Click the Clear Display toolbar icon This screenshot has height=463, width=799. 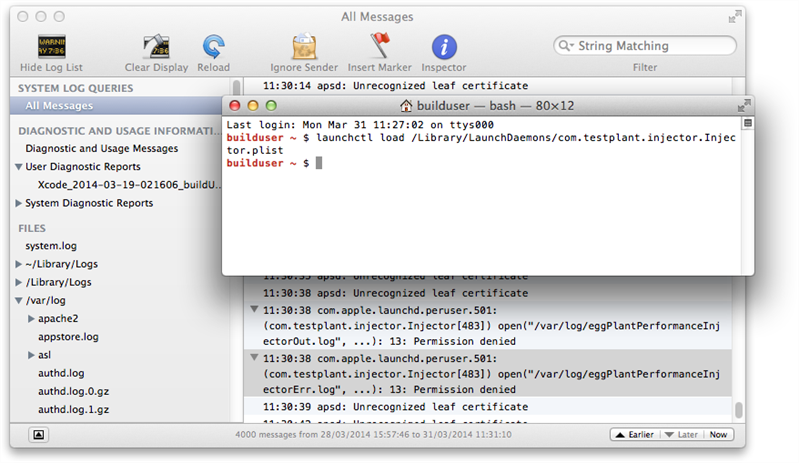point(156,46)
